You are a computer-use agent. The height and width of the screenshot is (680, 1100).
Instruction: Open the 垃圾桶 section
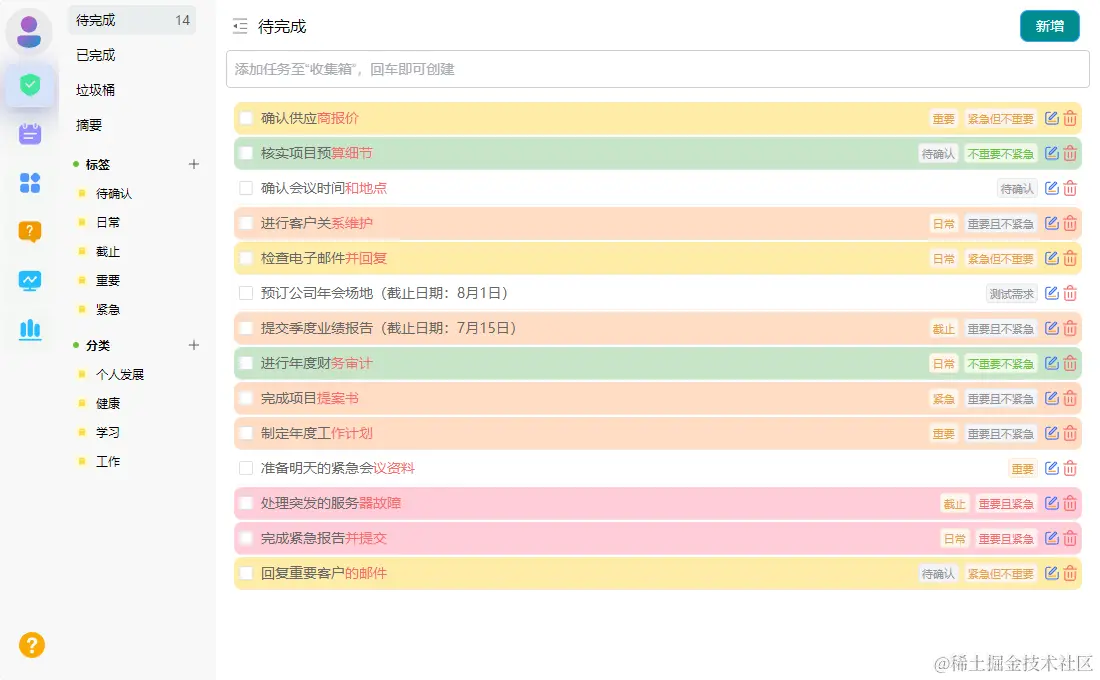coord(96,90)
